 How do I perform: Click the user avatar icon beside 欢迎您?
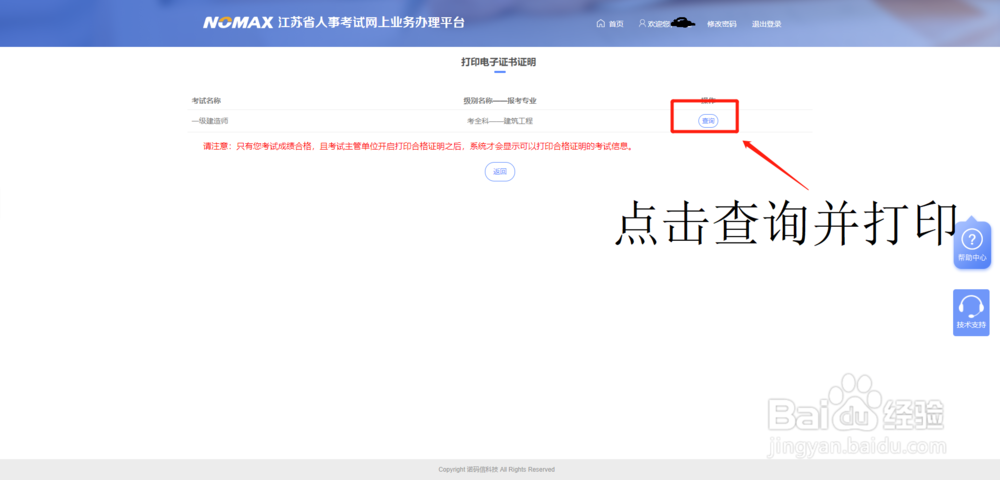pyautogui.click(x=642, y=24)
